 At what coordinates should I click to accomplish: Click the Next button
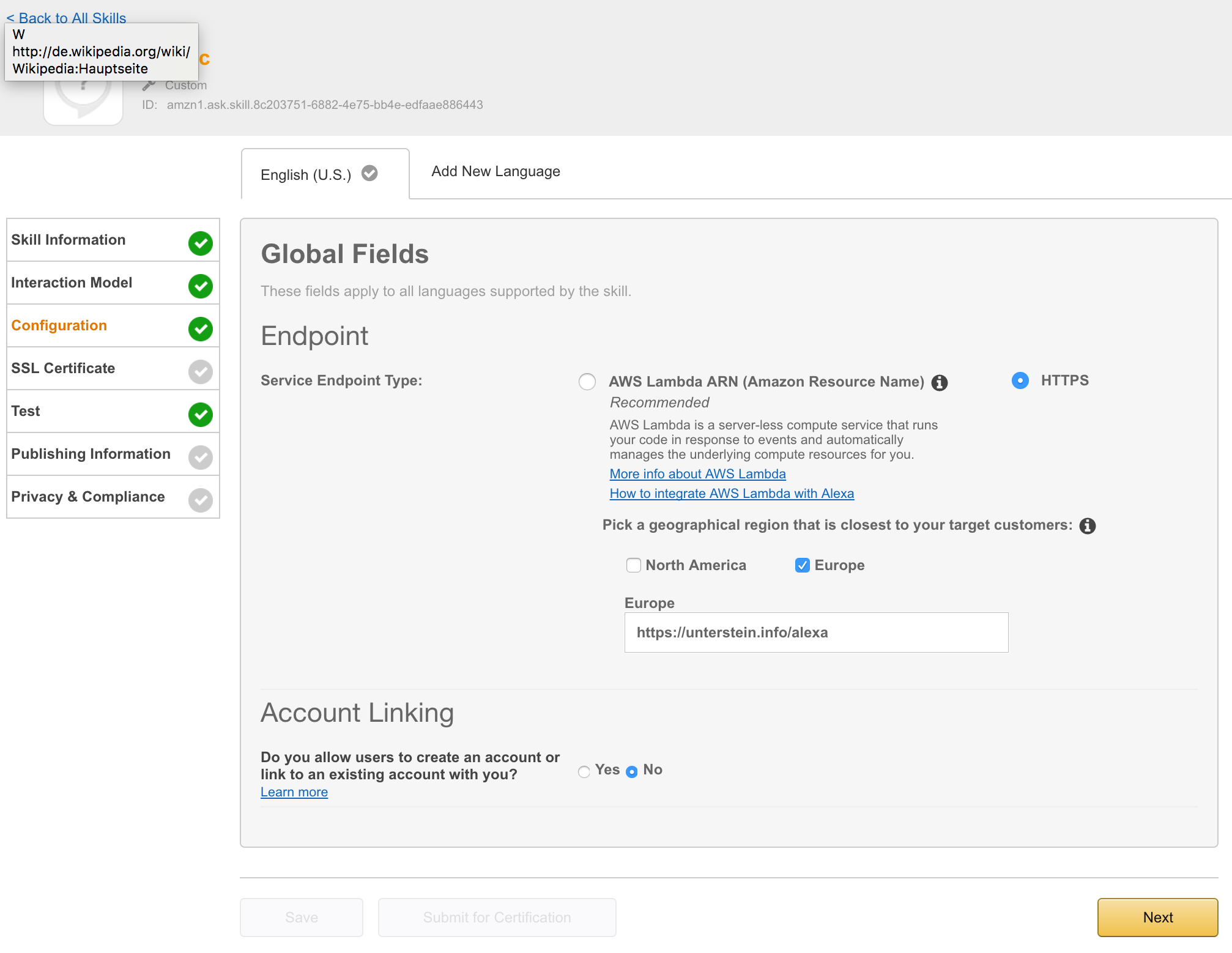tap(1157, 917)
